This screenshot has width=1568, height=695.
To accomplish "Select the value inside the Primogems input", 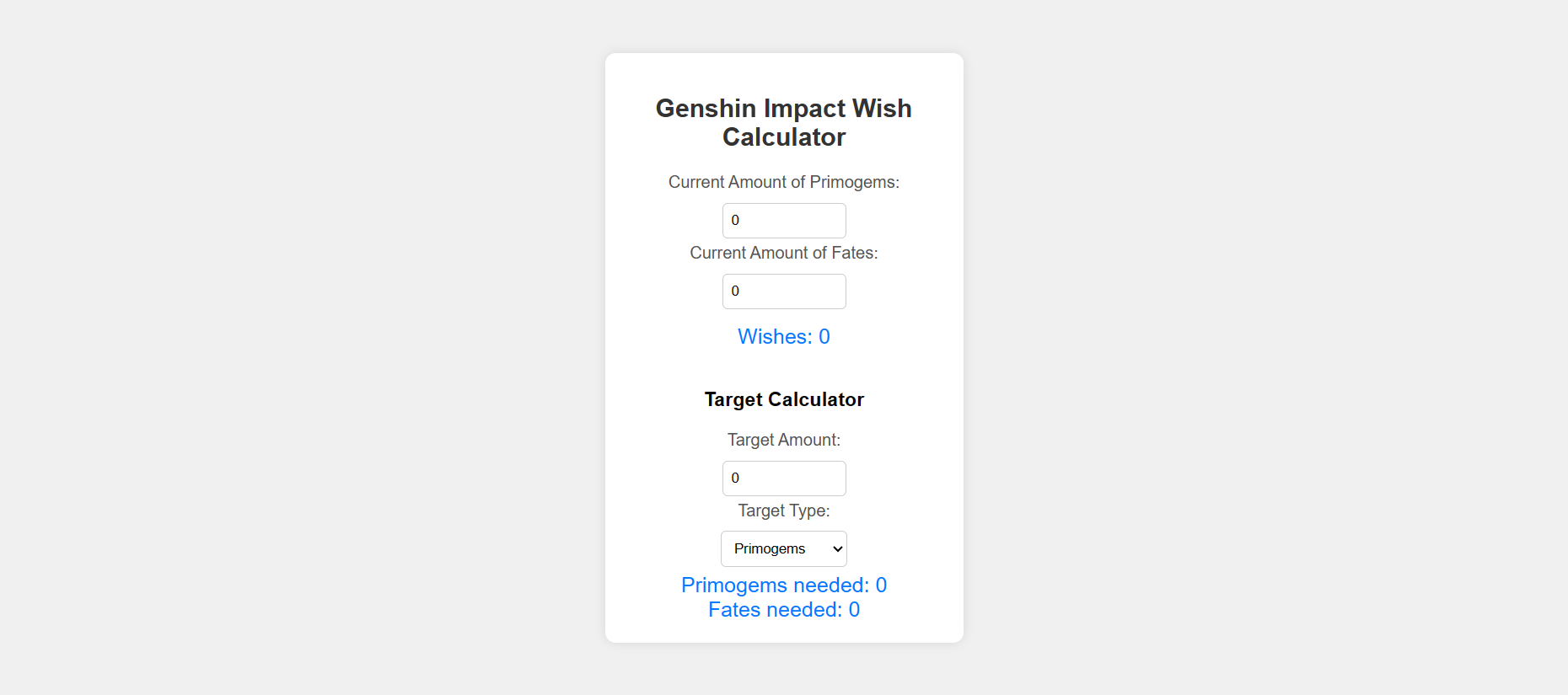I will (x=736, y=220).
